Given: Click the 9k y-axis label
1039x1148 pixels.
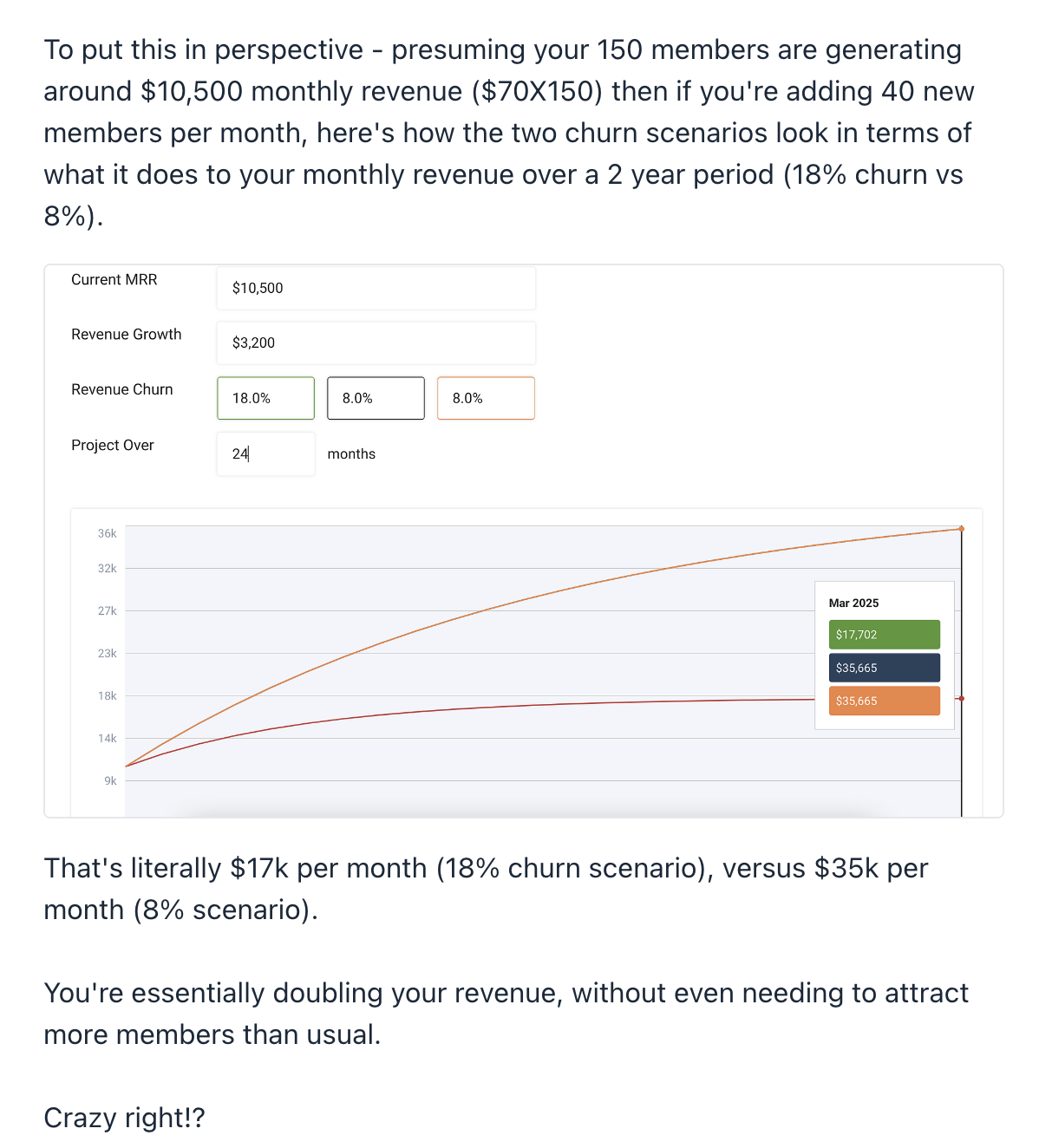Looking at the screenshot, I should point(110,780).
